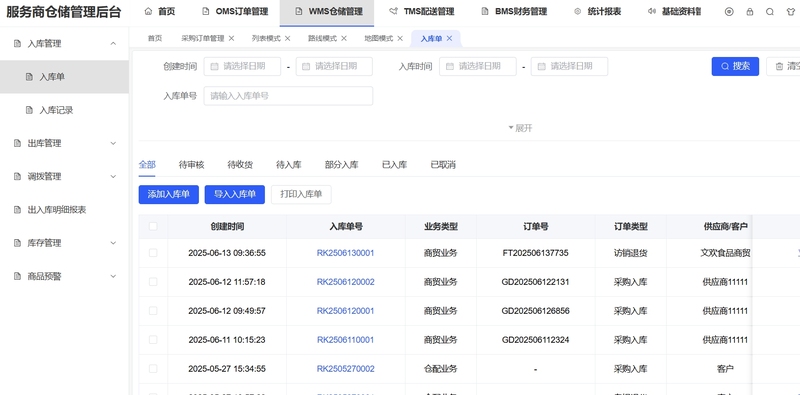
Task: Switch to the 待收货 status tab
Action: [240, 165]
